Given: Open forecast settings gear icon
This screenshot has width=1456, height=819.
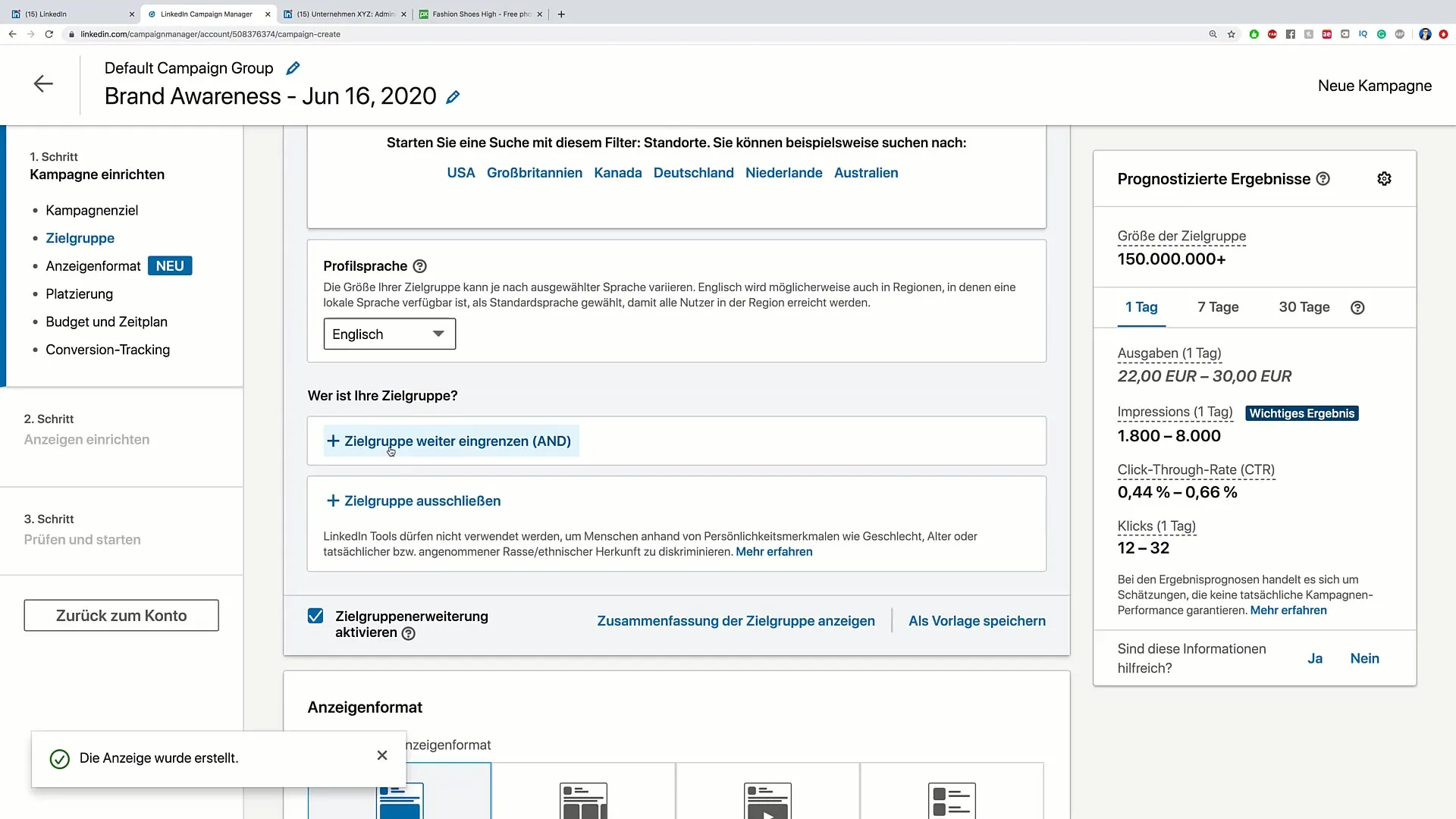Looking at the screenshot, I should coord(1384,179).
